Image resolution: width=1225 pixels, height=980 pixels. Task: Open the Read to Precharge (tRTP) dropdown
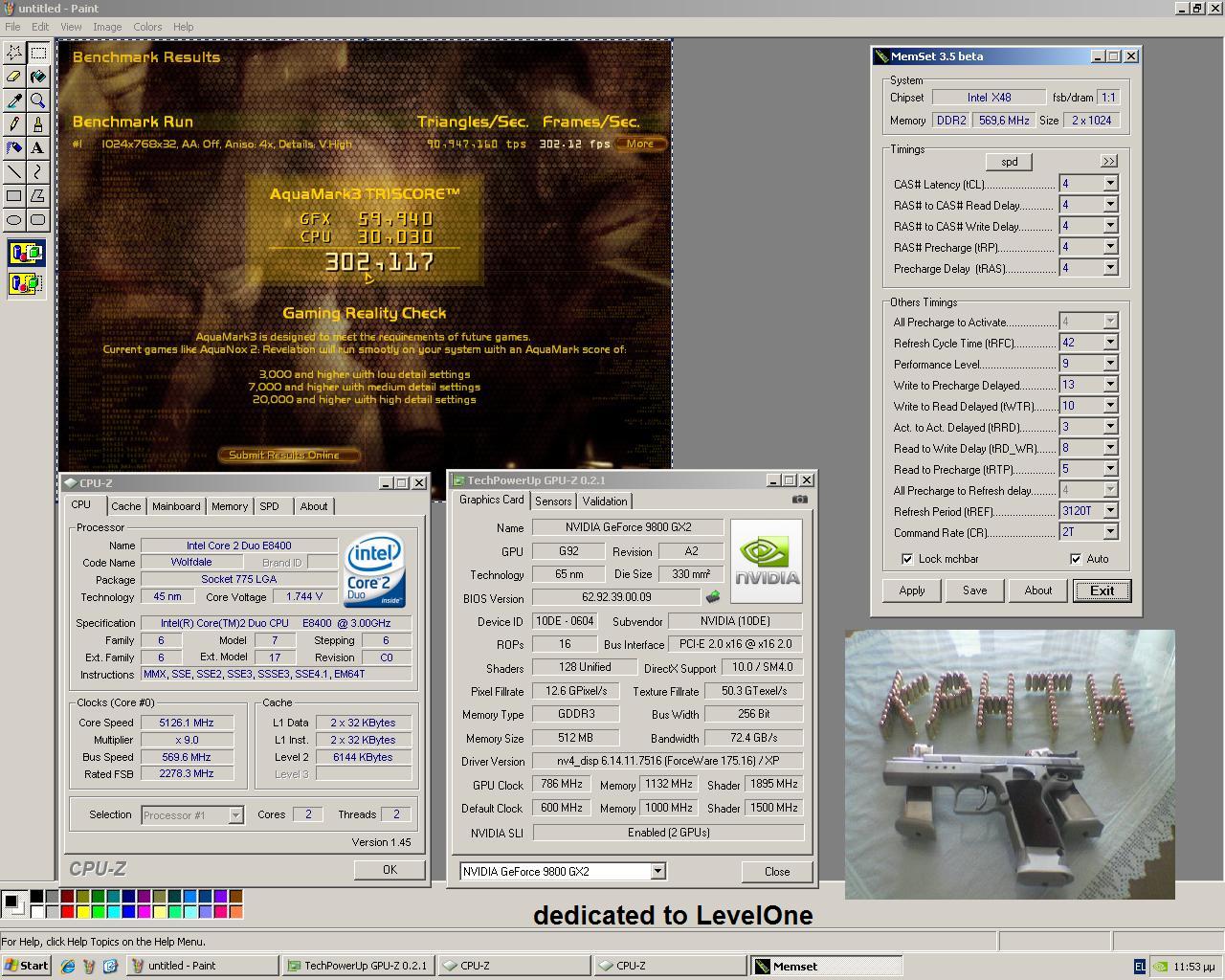tap(1110, 469)
